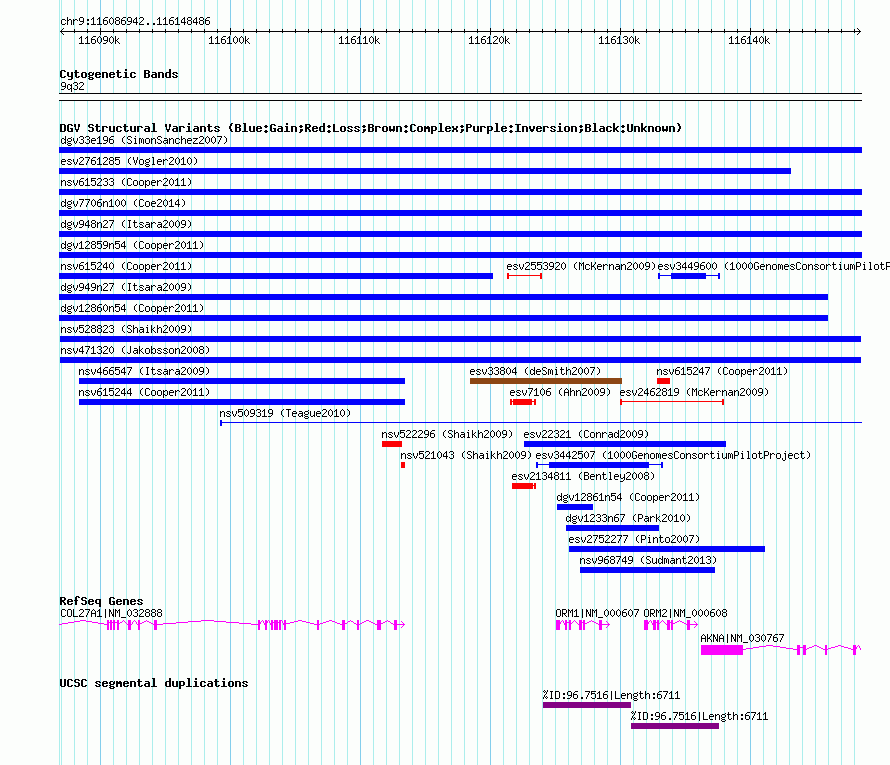Click nsv968749 (Sudmant2013) variant label
890x765 pixels.
pyautogui.click(x=648, y=560)
